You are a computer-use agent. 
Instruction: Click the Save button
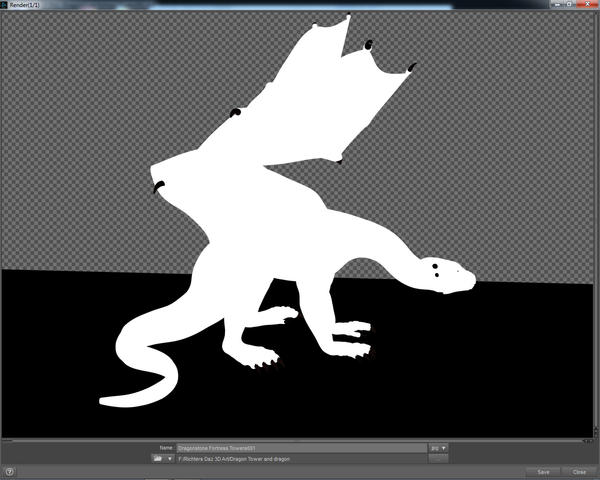(x=543, y=472)
